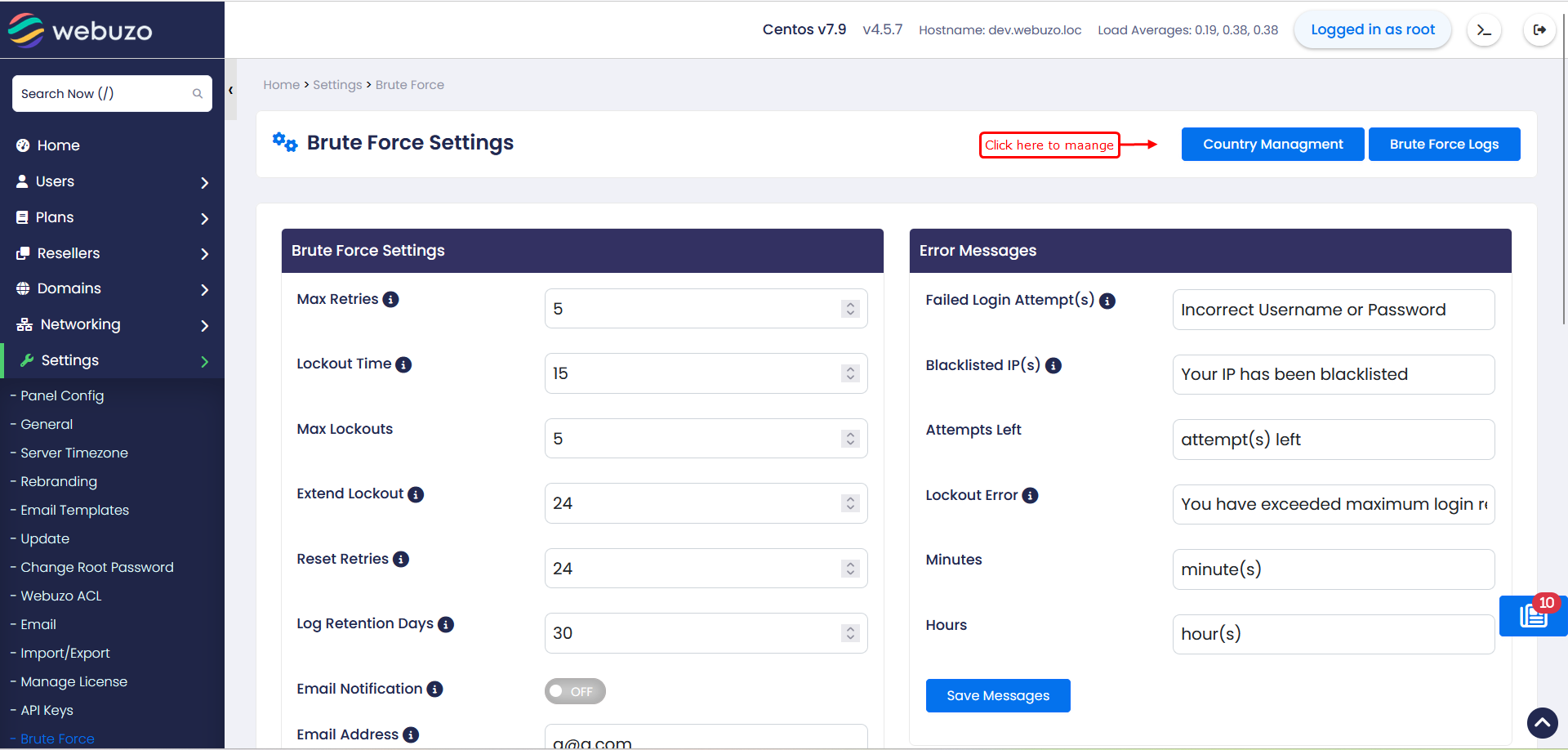Open the notifications icon with badge 10
Viewport: 1568px width, 750px height.
click(1533, 615)
